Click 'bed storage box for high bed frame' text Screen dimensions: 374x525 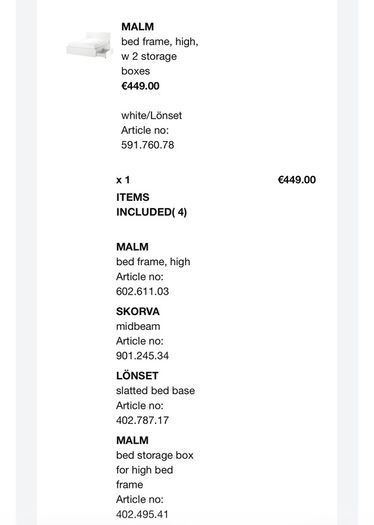click(155, 470)
